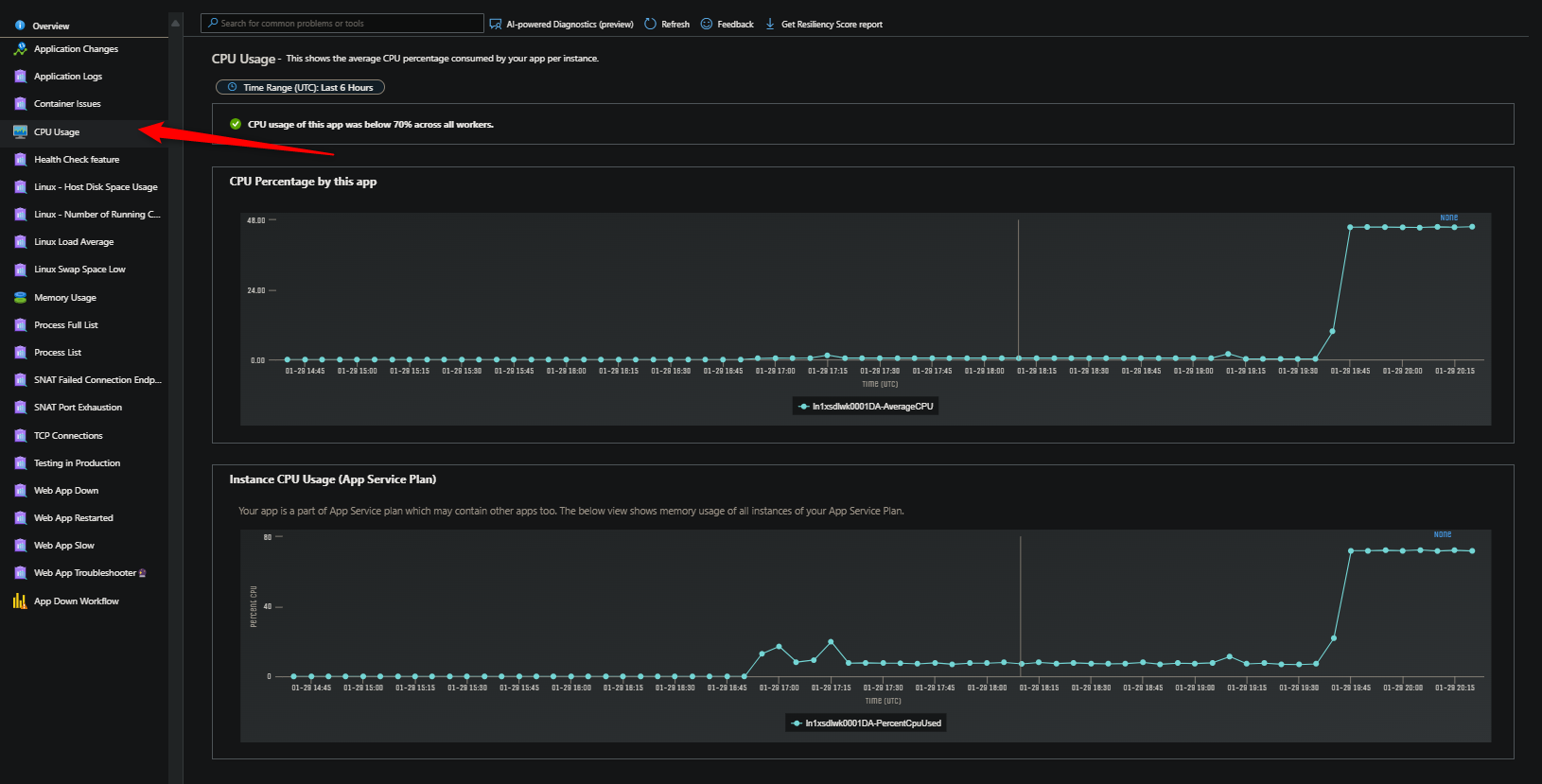Click the Process List icon
Screen dimensions: 1542x784
[x=20, y=353]
